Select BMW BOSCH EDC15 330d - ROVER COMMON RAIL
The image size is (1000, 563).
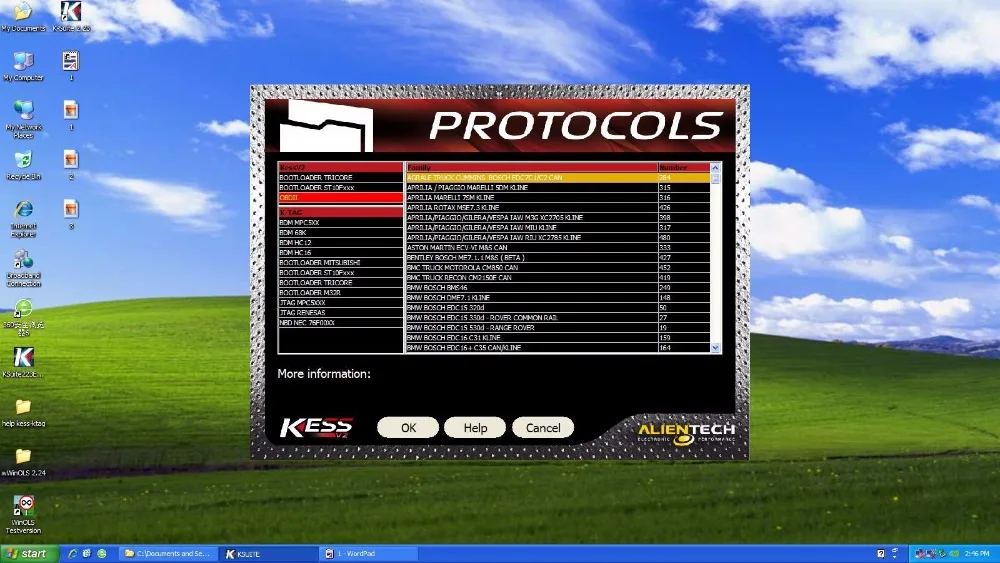coord(558,318)
